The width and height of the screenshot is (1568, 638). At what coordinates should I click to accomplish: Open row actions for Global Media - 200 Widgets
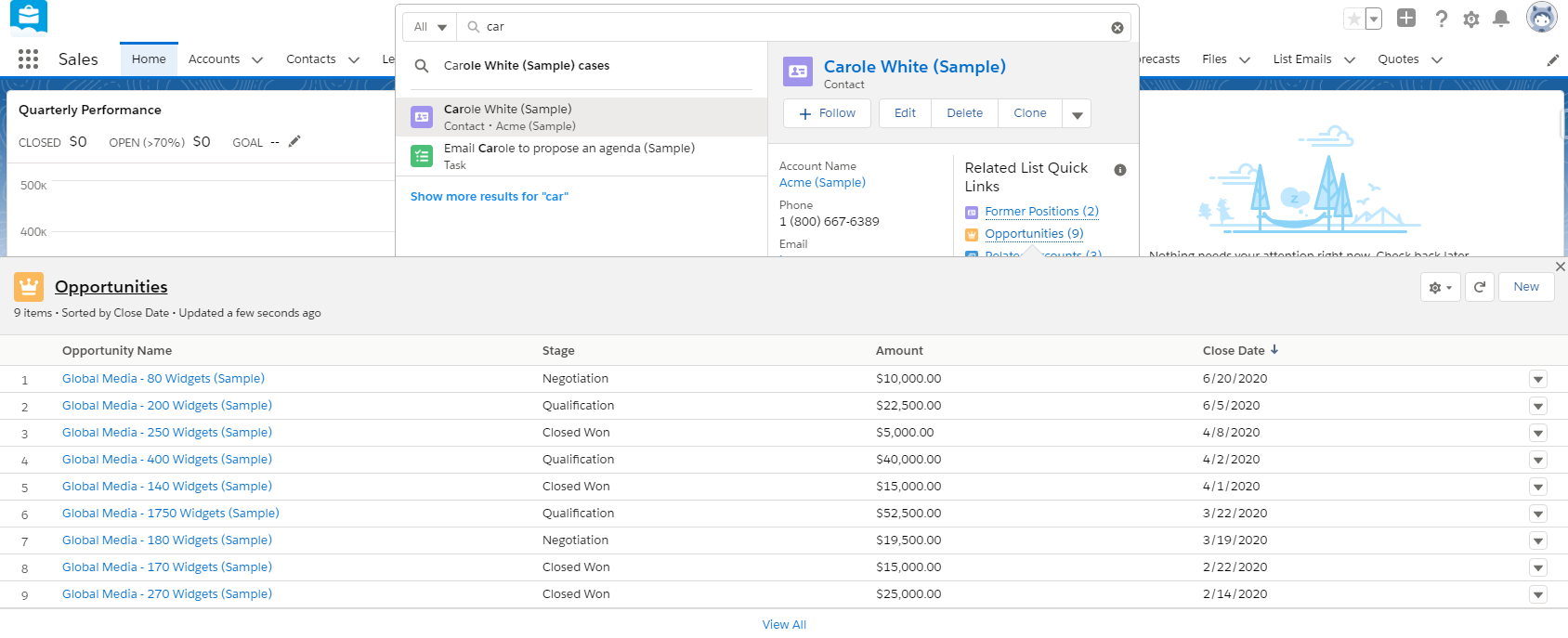click(1538, 406)
